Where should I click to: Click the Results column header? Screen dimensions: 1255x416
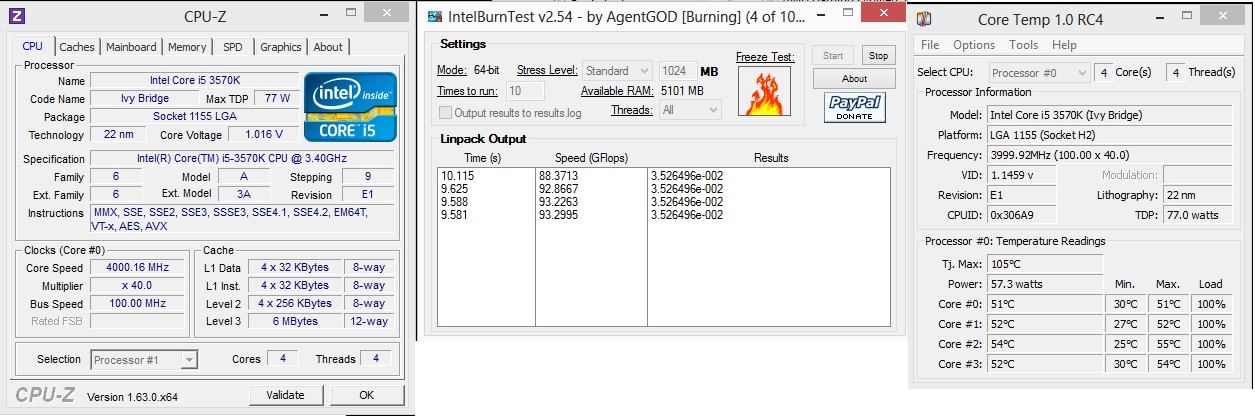pos(770,158)
